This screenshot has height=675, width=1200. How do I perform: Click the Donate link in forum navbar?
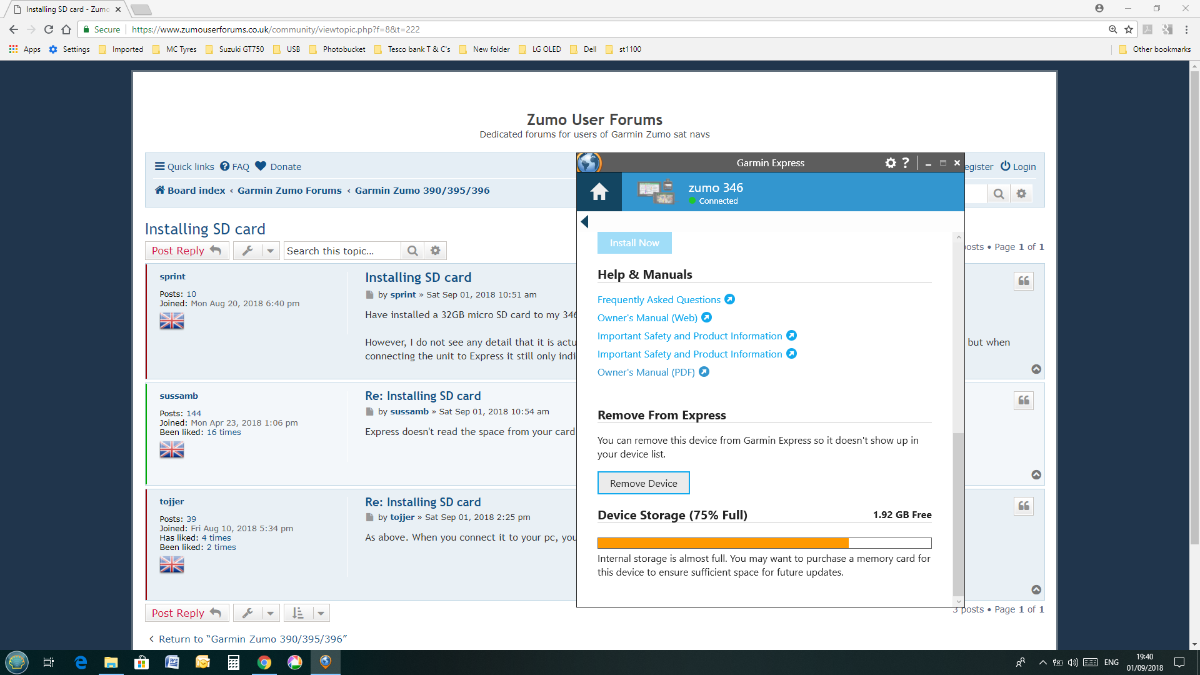click(278, 167)
